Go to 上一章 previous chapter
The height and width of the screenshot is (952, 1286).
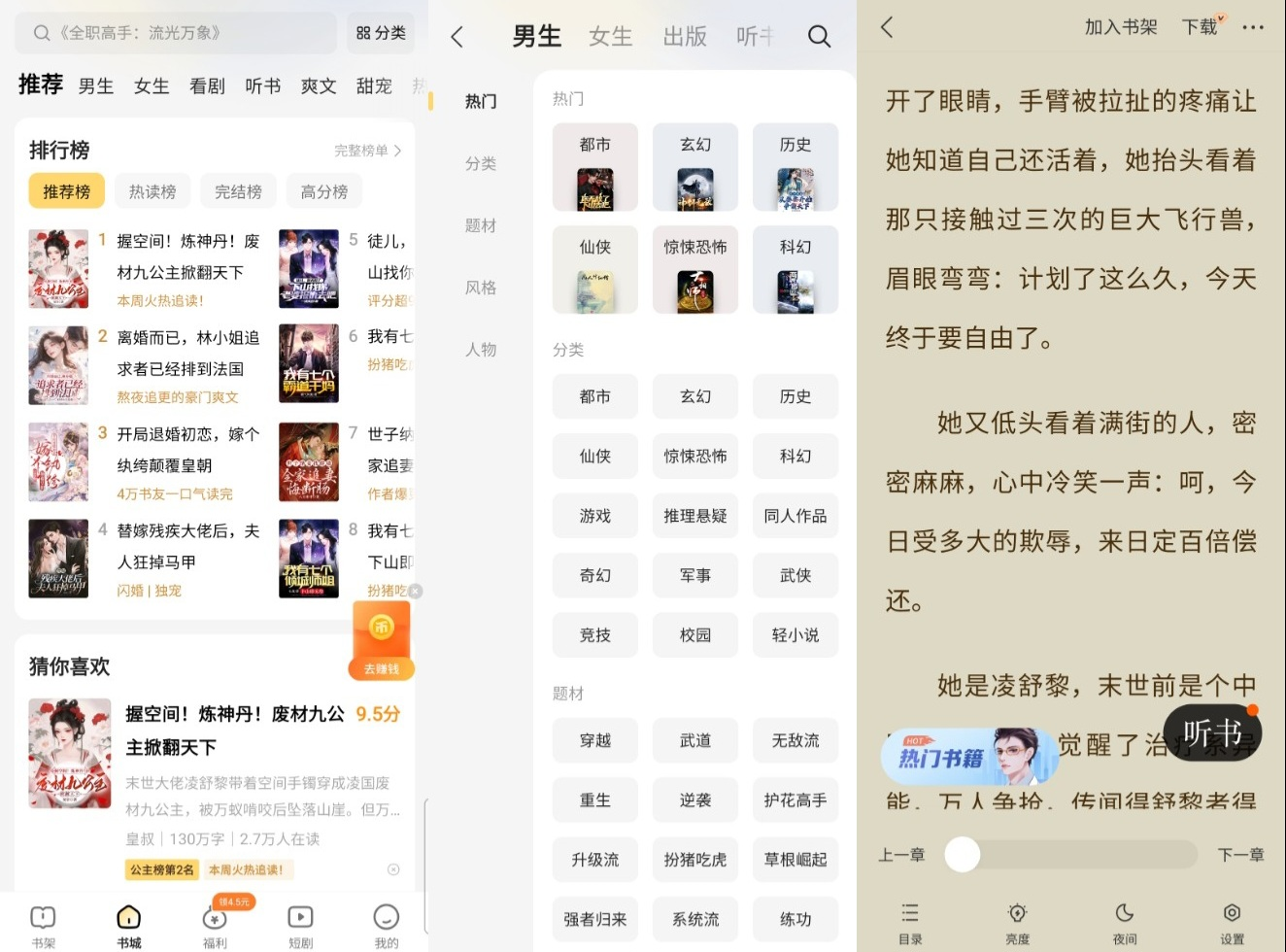[x=901, y=855]
